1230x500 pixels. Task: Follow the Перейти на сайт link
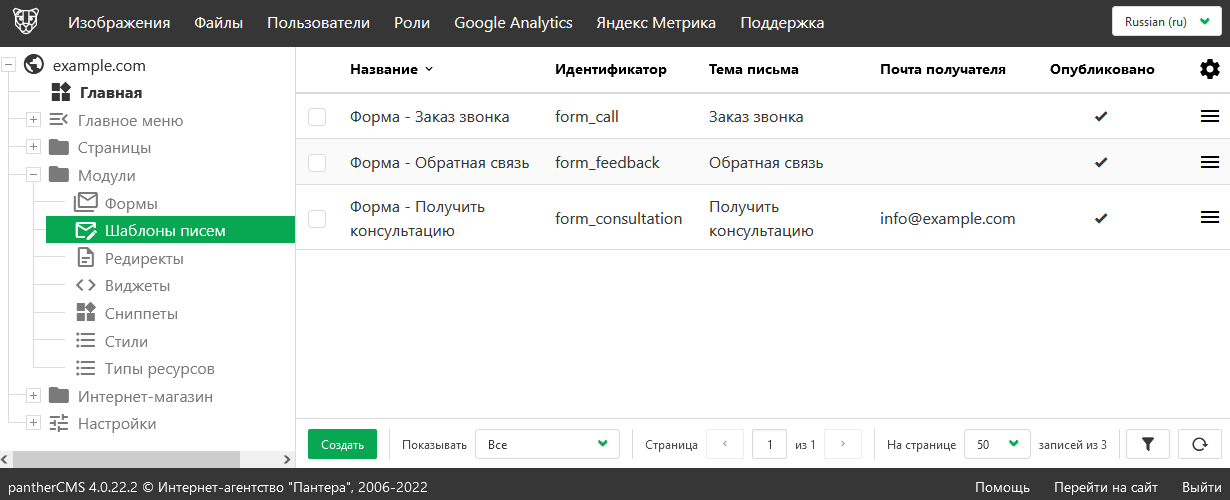click(x=1105, y=487)
